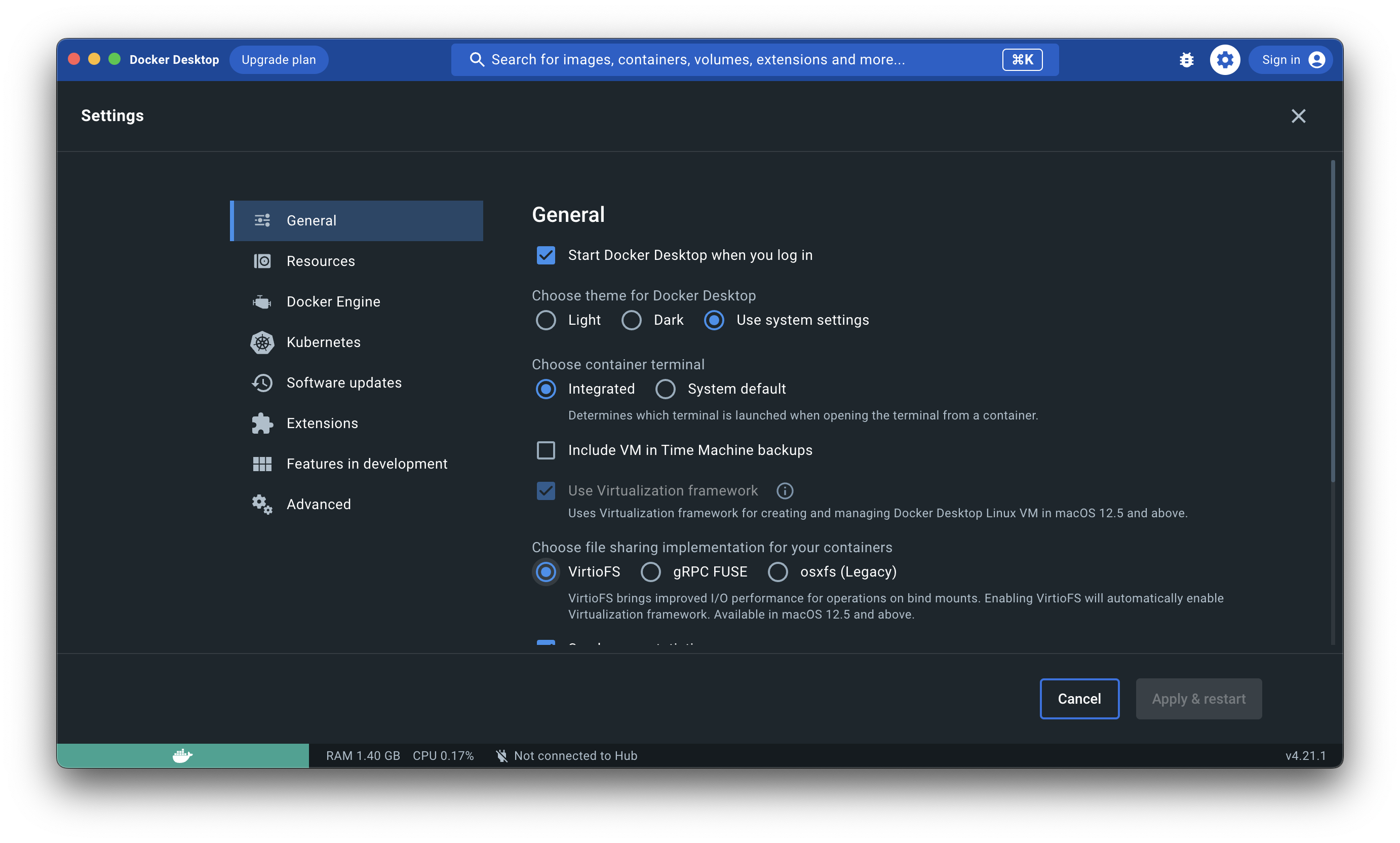Click the settings gear icon
The height and width of the screenshot is (843, 1400).
(1225, 59)
